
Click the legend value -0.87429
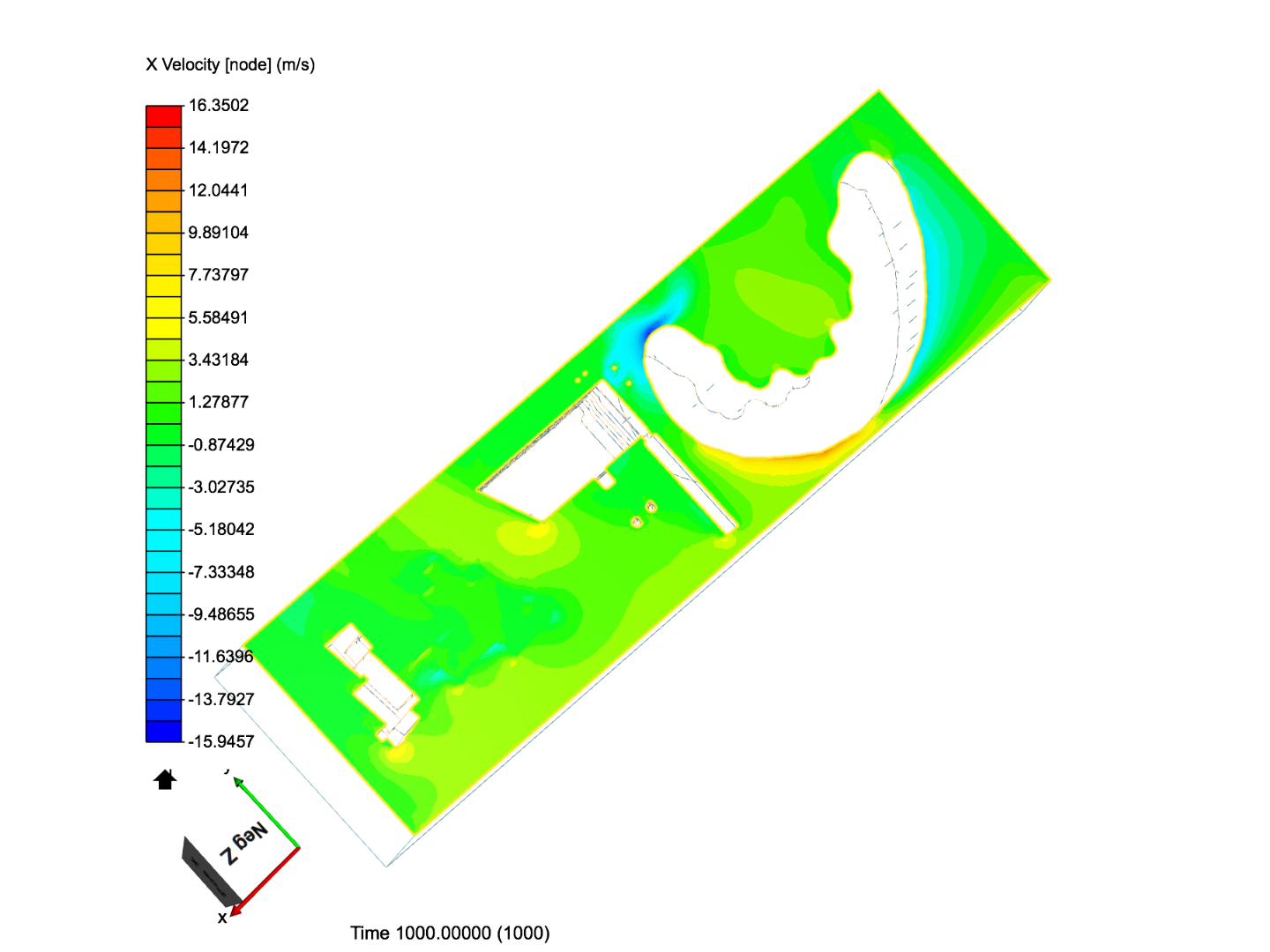221,444
